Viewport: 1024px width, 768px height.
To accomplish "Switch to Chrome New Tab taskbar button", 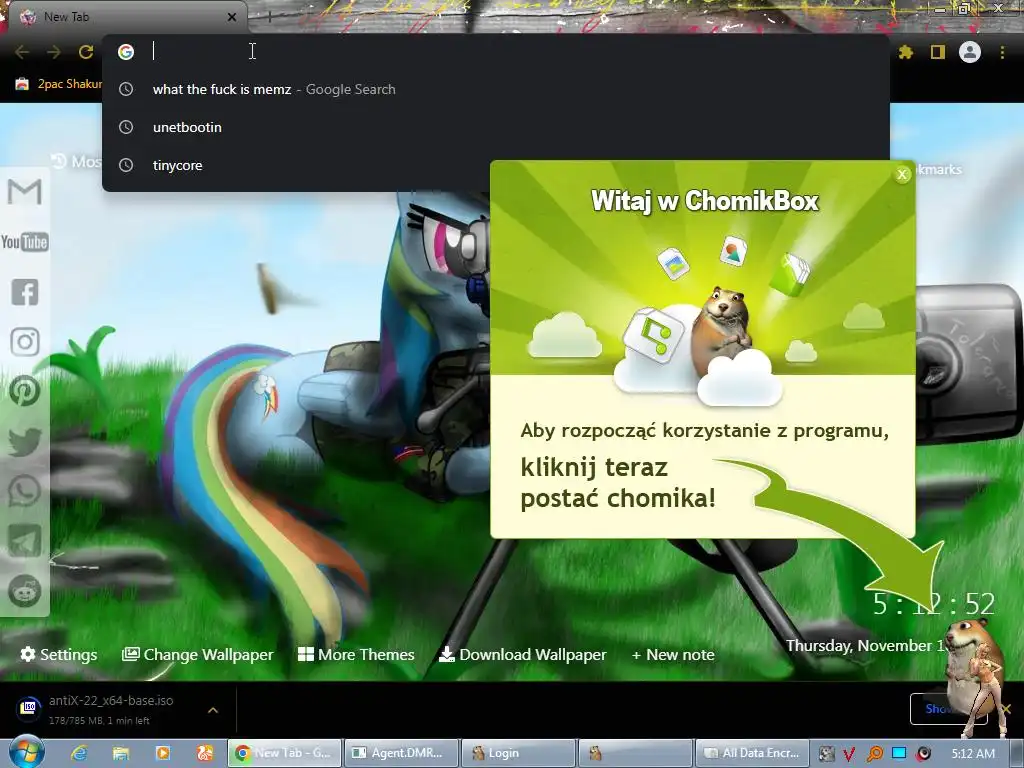I will 284,753.
